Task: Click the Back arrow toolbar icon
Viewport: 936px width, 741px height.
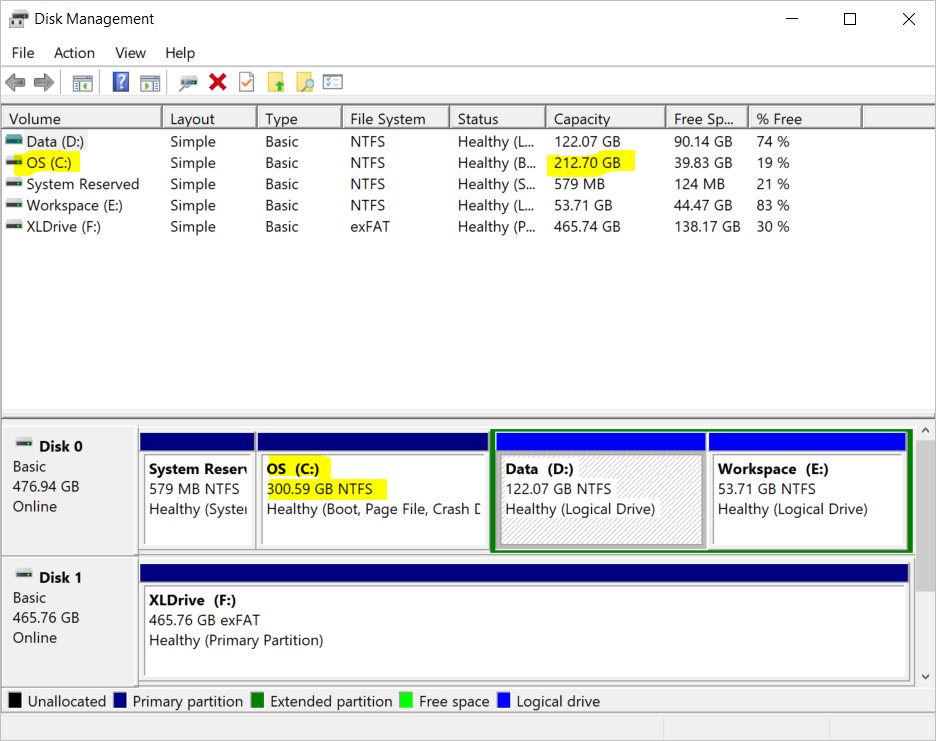Action: pos(16,82)
